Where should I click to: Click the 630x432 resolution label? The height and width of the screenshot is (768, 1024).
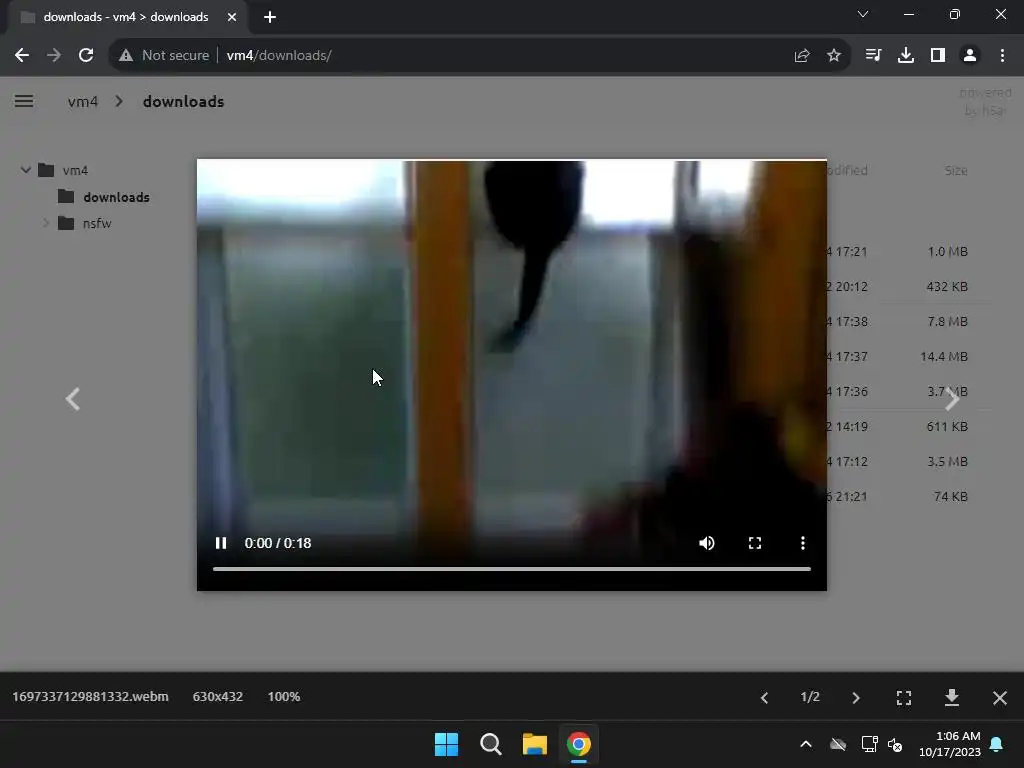[217, 697]
